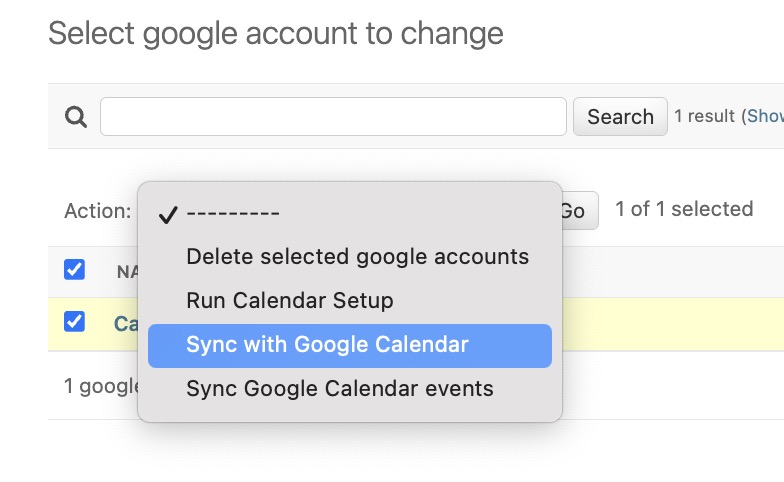Choose Delete selected google accounts action
Viewport: 784px width, 482px height.
point(357,257)
